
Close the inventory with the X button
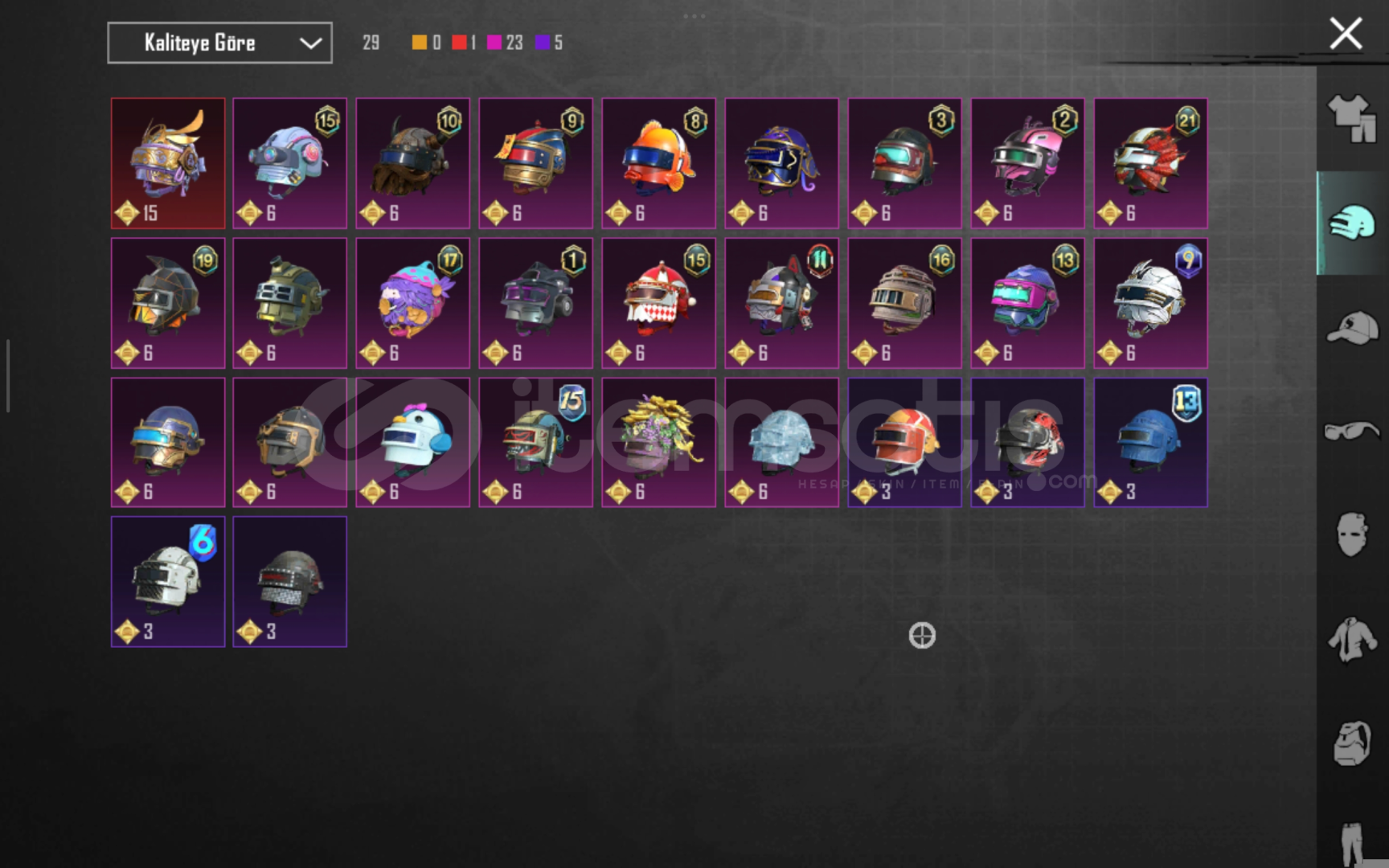[x=1346, y=34]
